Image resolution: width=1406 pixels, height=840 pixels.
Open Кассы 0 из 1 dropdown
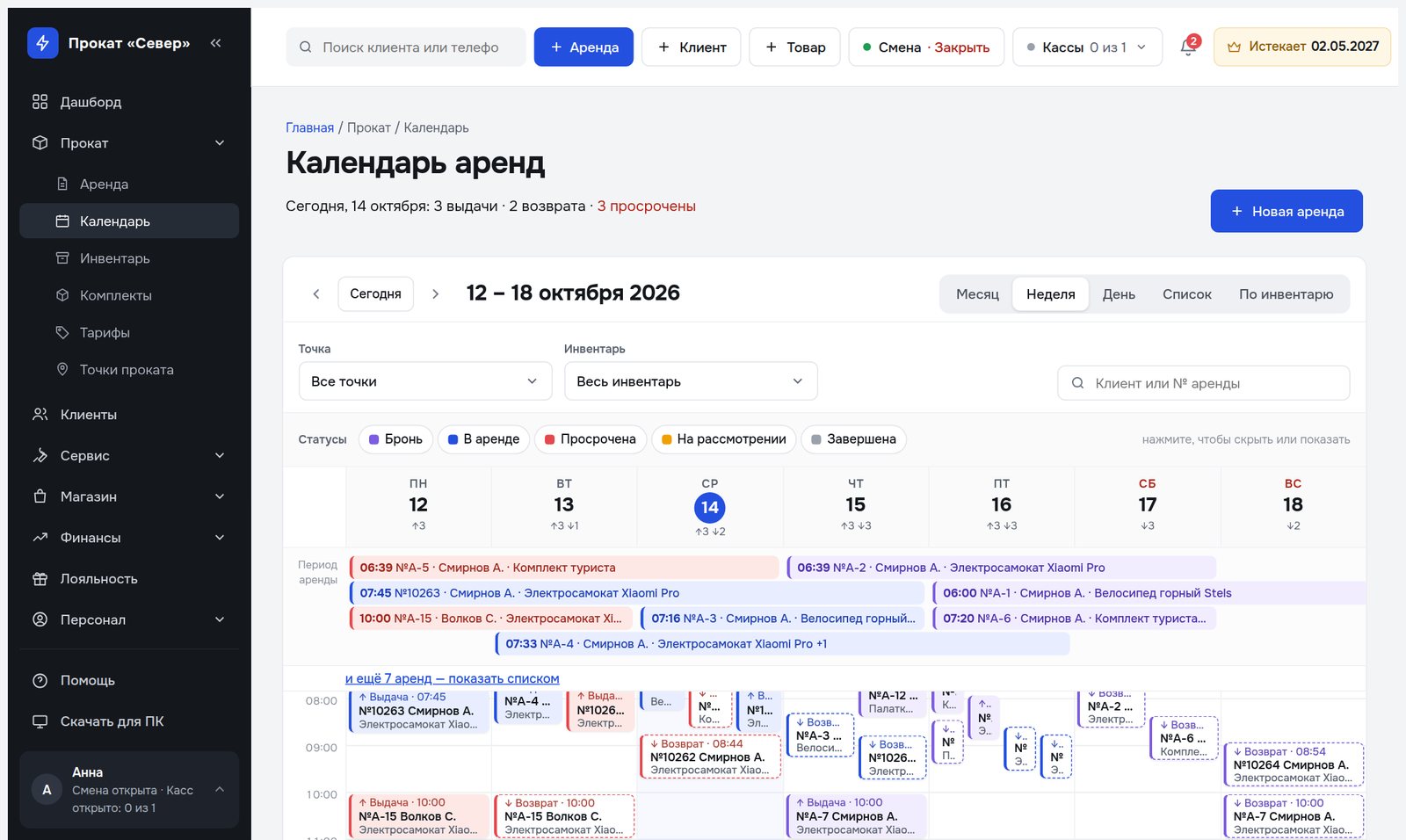[1087, 47]
